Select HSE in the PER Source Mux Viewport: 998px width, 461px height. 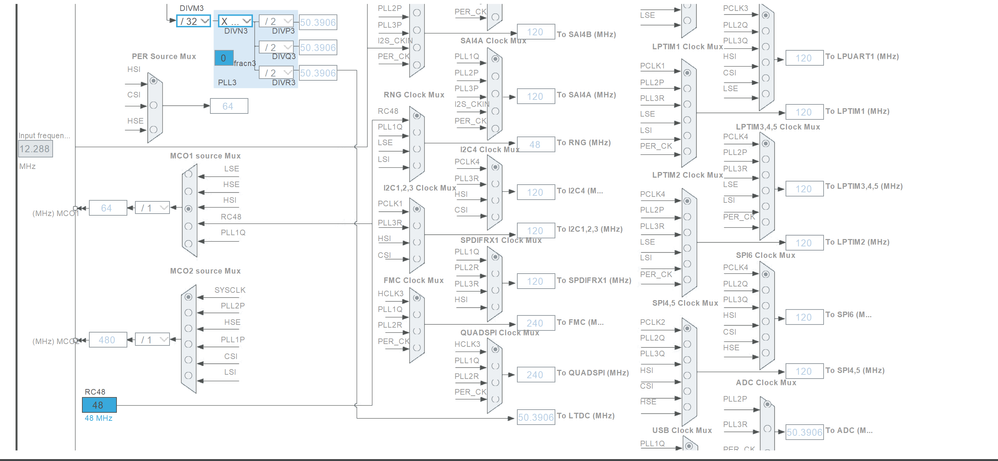point(153,130)
